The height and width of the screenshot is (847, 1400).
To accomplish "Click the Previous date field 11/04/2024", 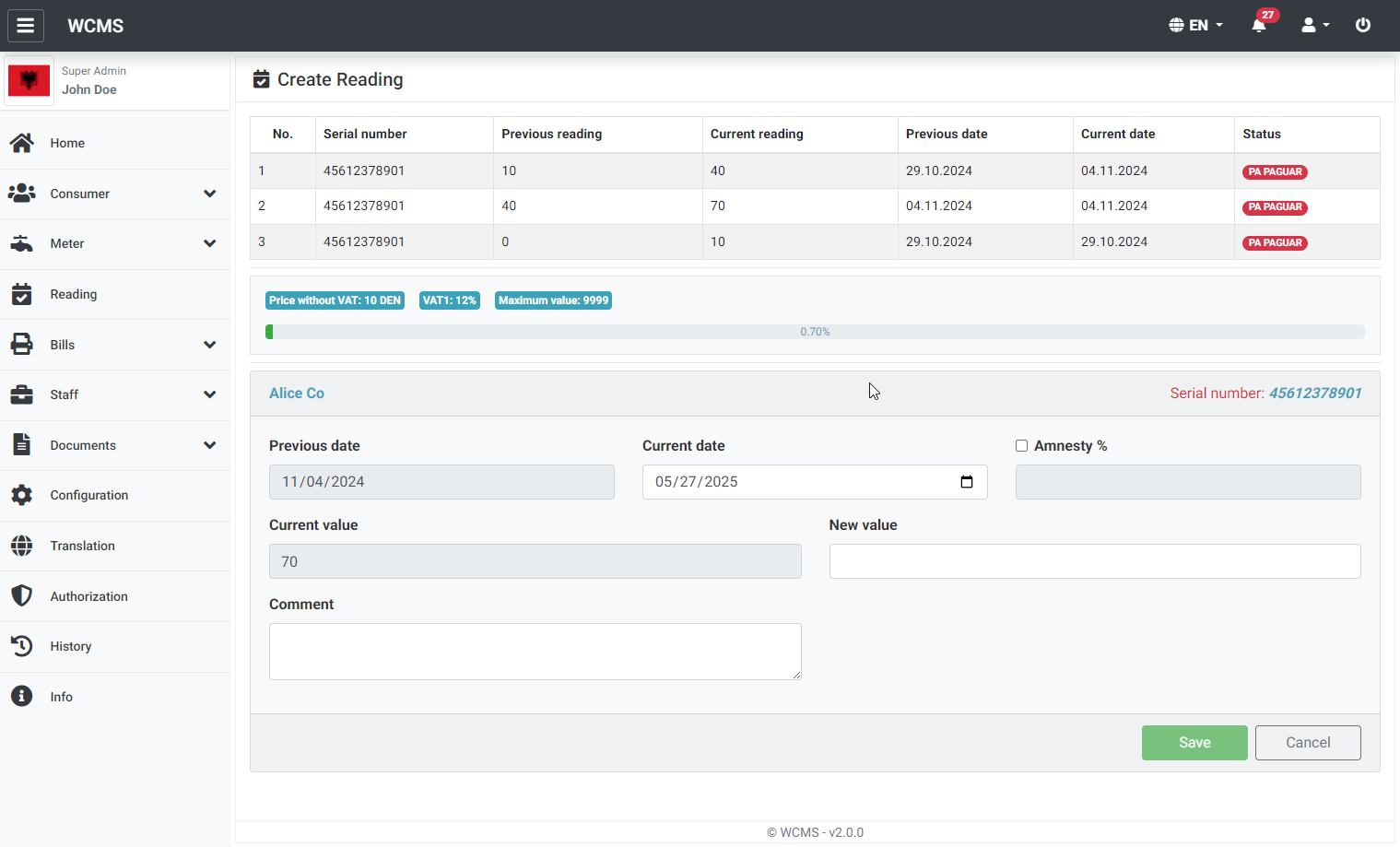I will (x=441, y=482).
